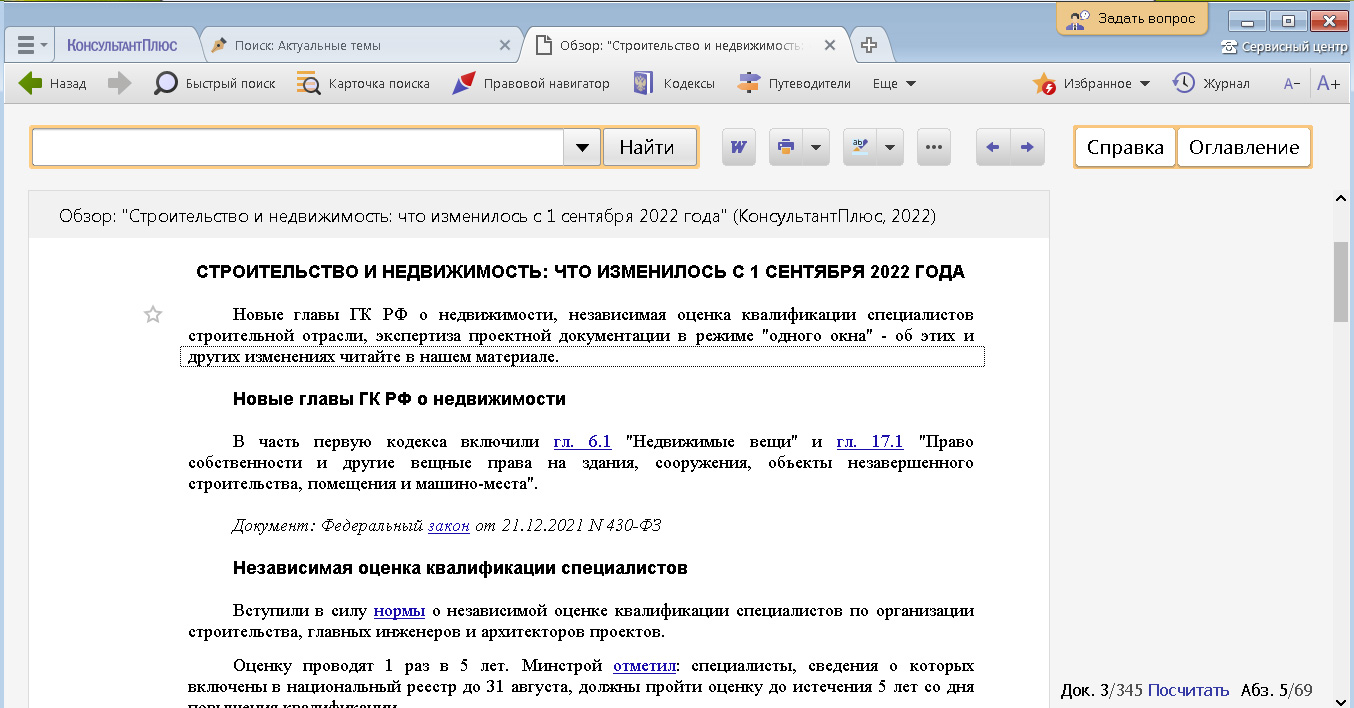
Task: Expand the Еще toolbar menu
Action: (894, 84)
